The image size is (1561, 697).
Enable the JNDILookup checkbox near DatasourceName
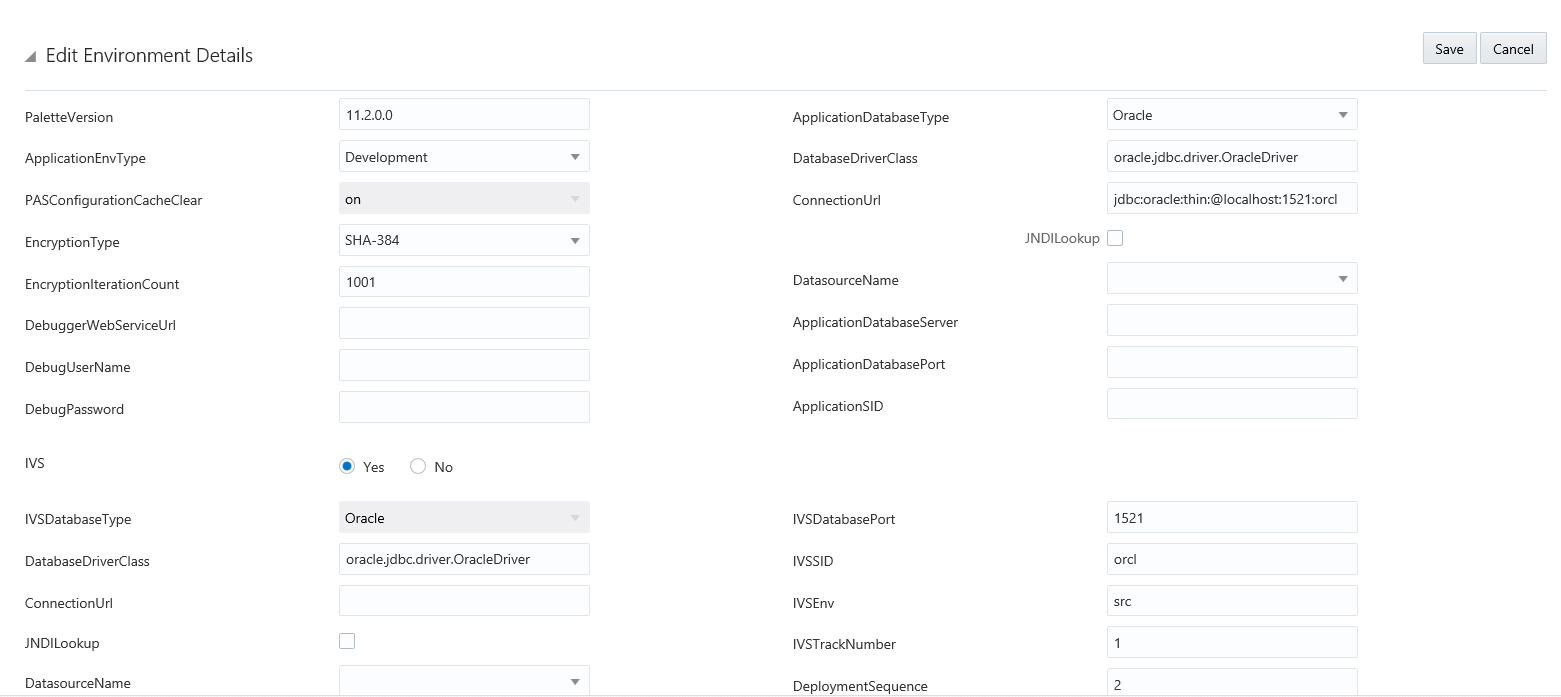[x=1115, y=237]
